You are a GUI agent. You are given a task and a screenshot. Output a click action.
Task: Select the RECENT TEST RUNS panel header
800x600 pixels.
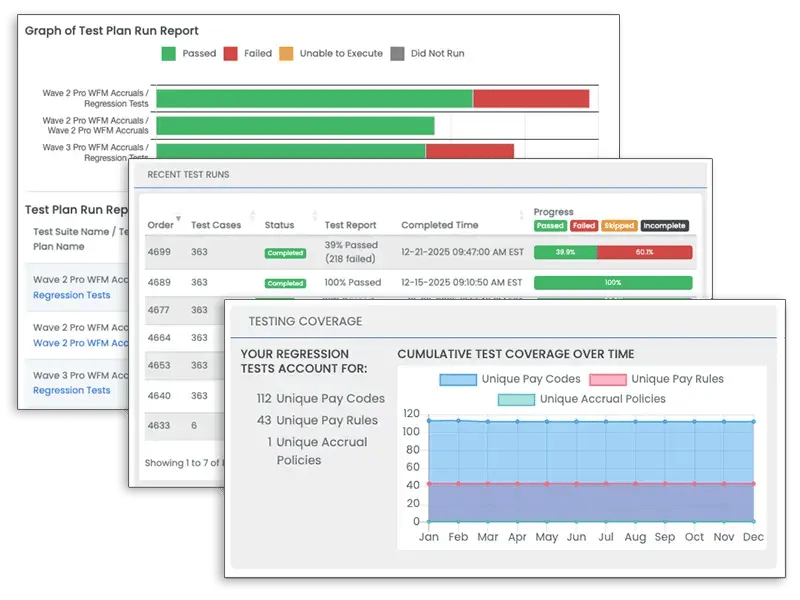pyautogui.click(x=190, y=174)
